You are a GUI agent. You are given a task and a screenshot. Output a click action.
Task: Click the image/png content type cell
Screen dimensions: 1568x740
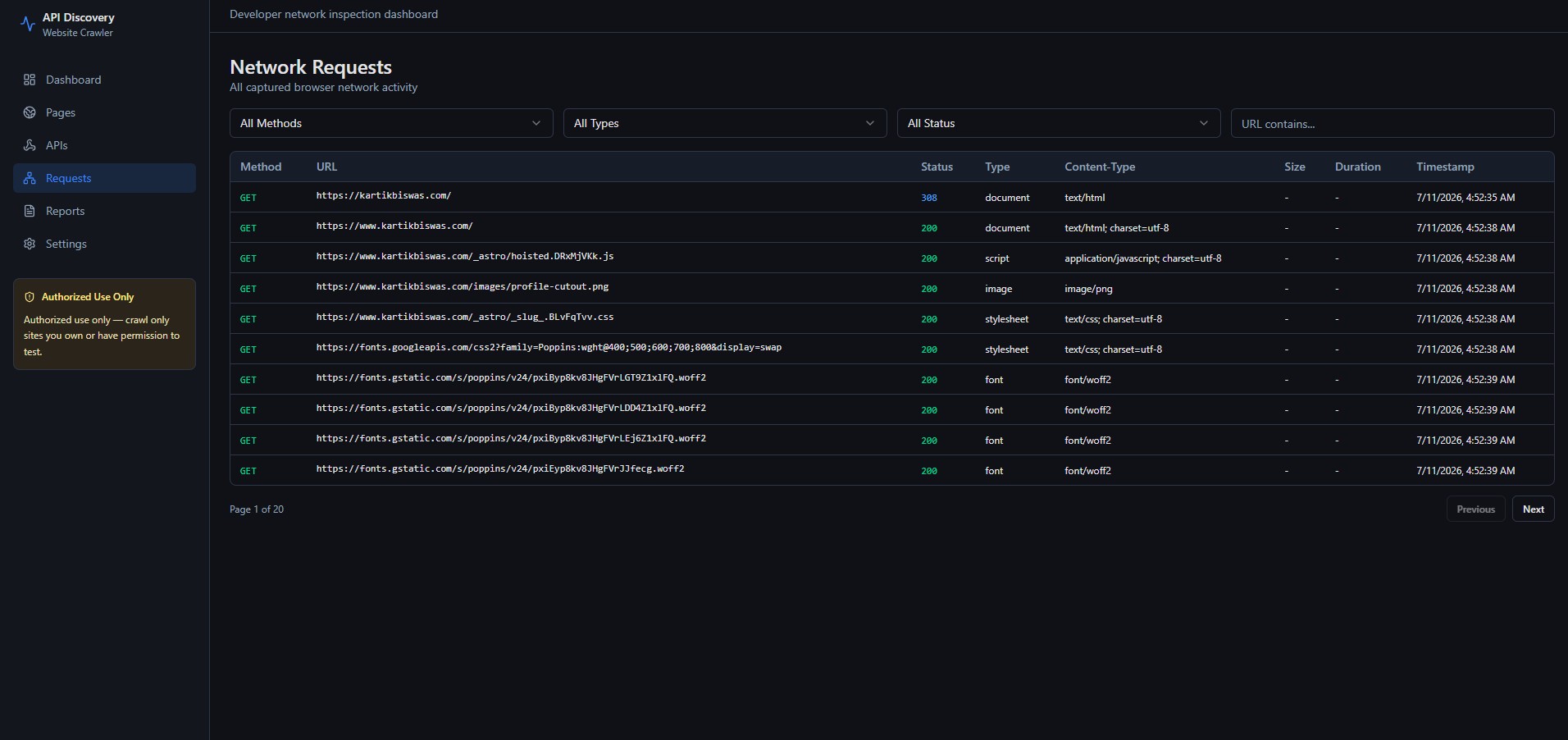point(1088,289)
